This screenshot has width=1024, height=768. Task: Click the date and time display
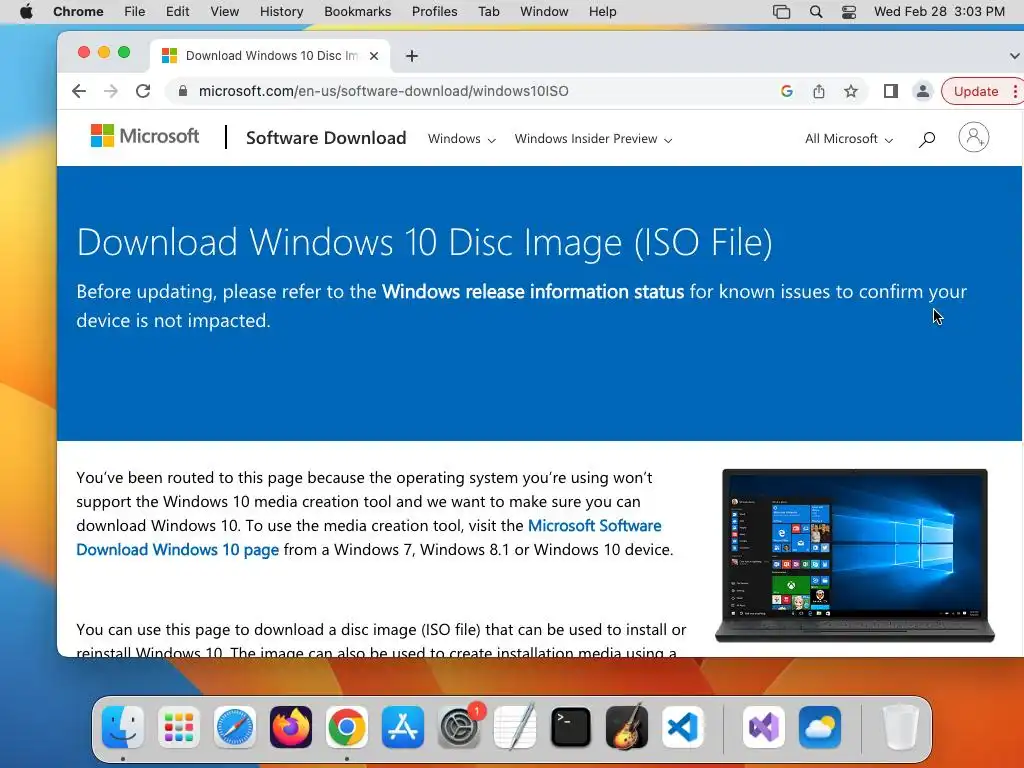point(939,12)
